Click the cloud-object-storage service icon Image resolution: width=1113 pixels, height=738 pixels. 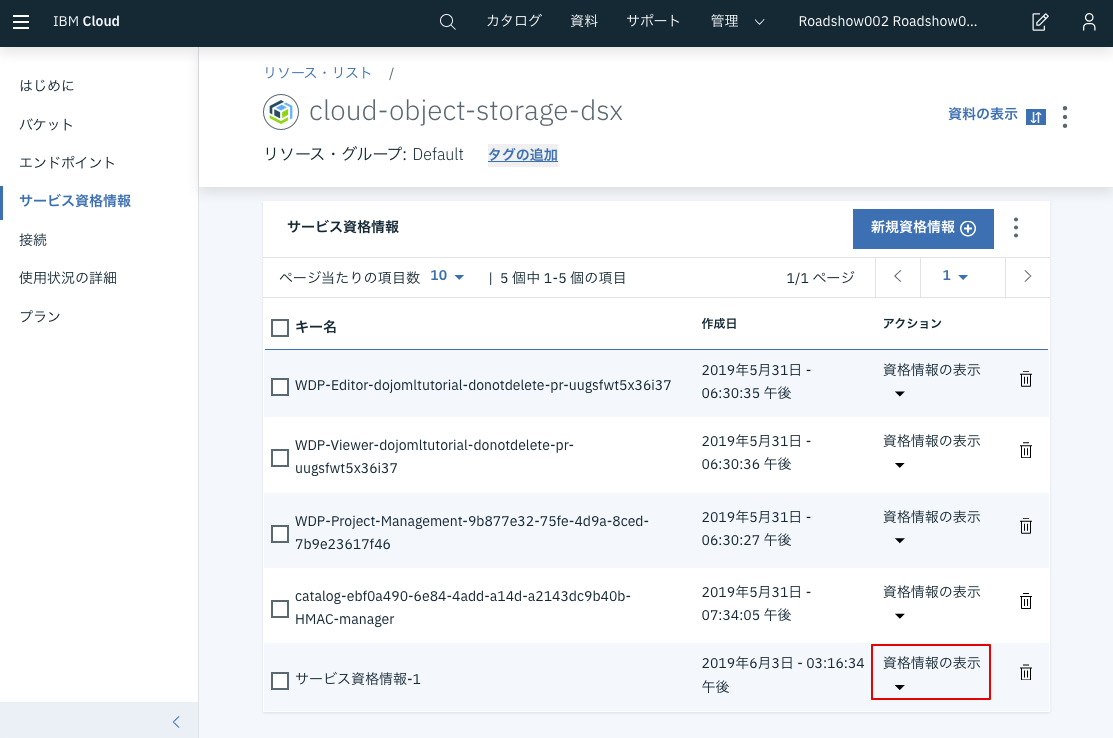[x=281, y=112]
